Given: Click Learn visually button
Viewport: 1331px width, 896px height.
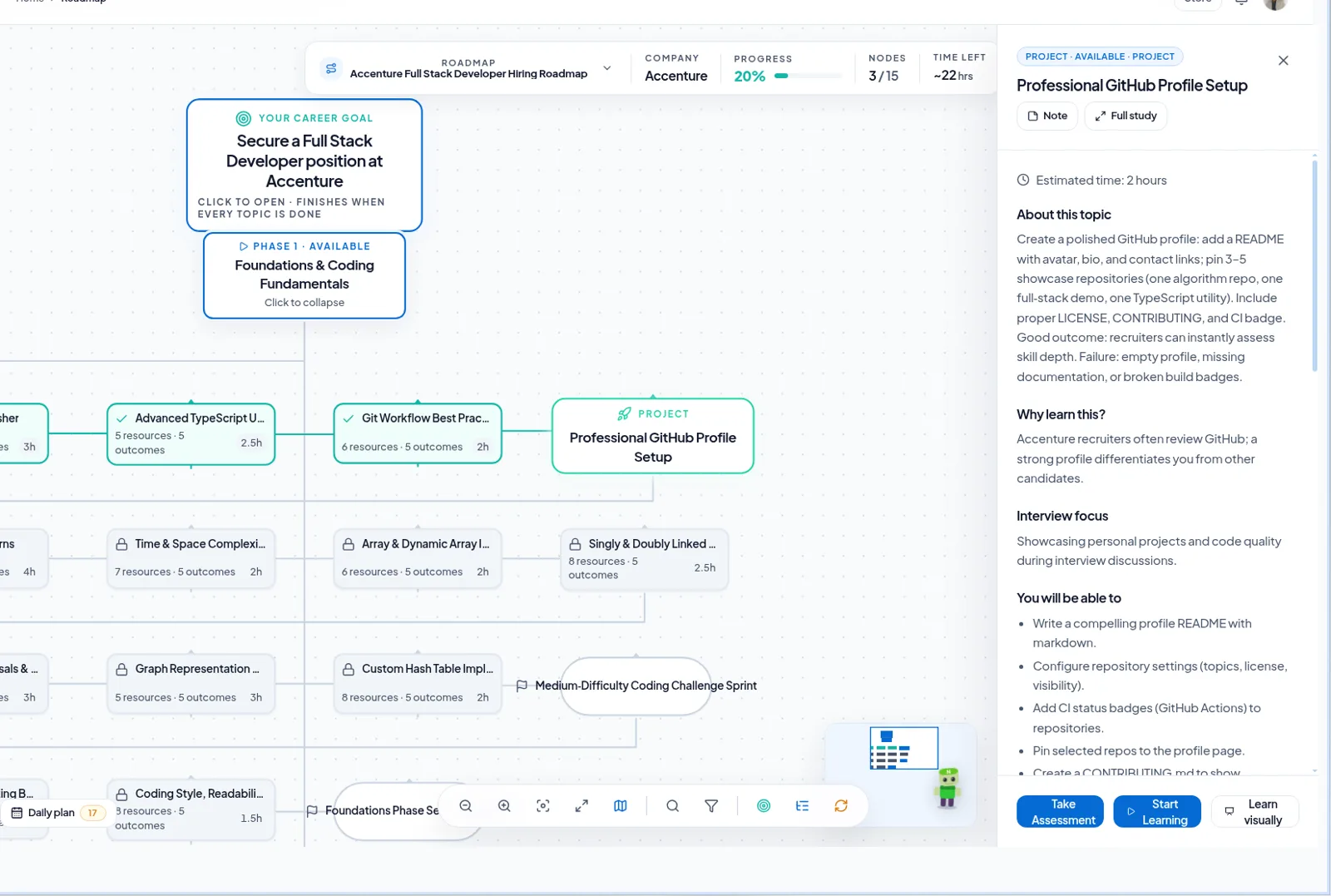Looking at the screenshot, I should [1254, 812].
